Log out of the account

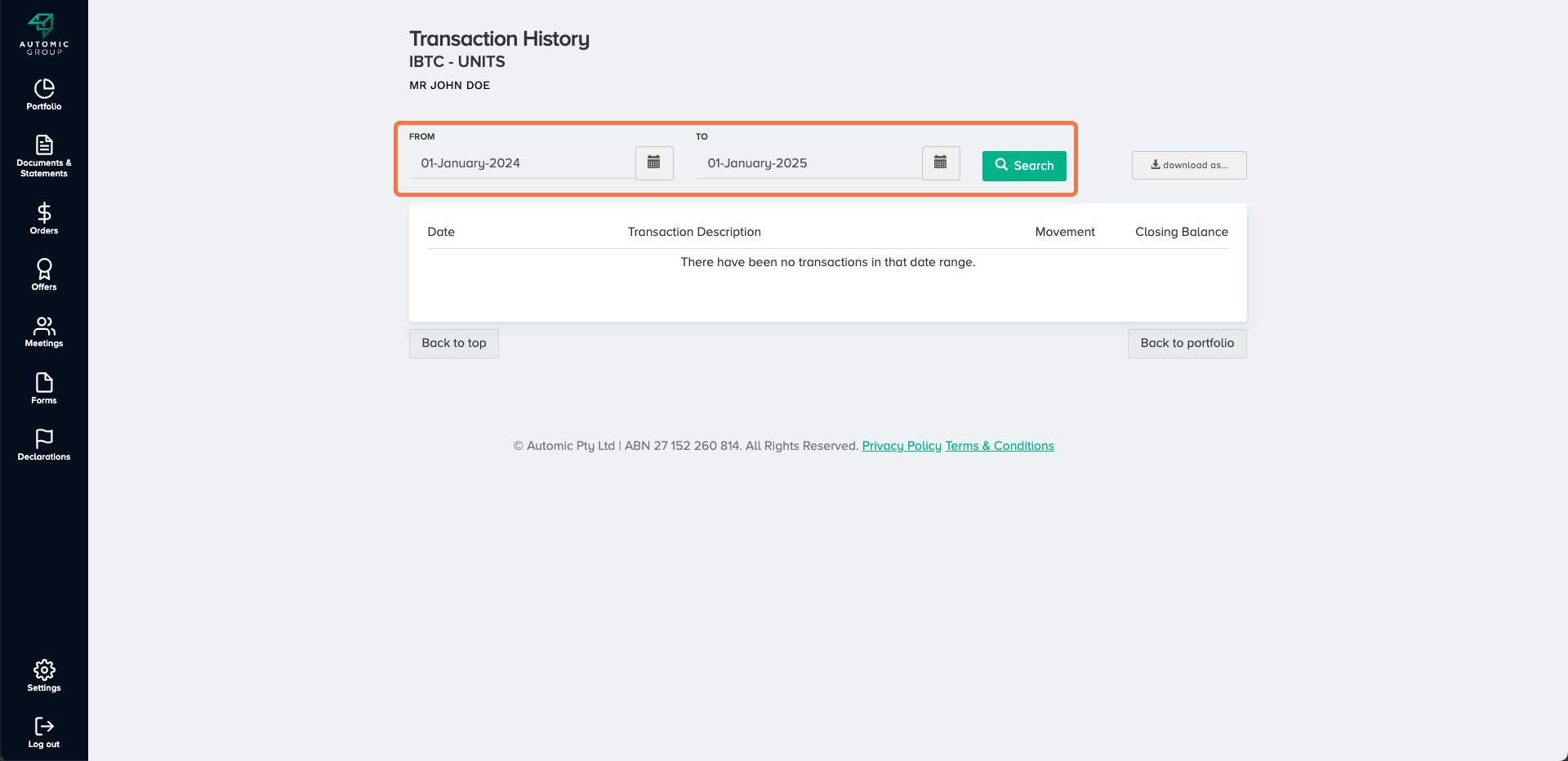click(44, 732)
